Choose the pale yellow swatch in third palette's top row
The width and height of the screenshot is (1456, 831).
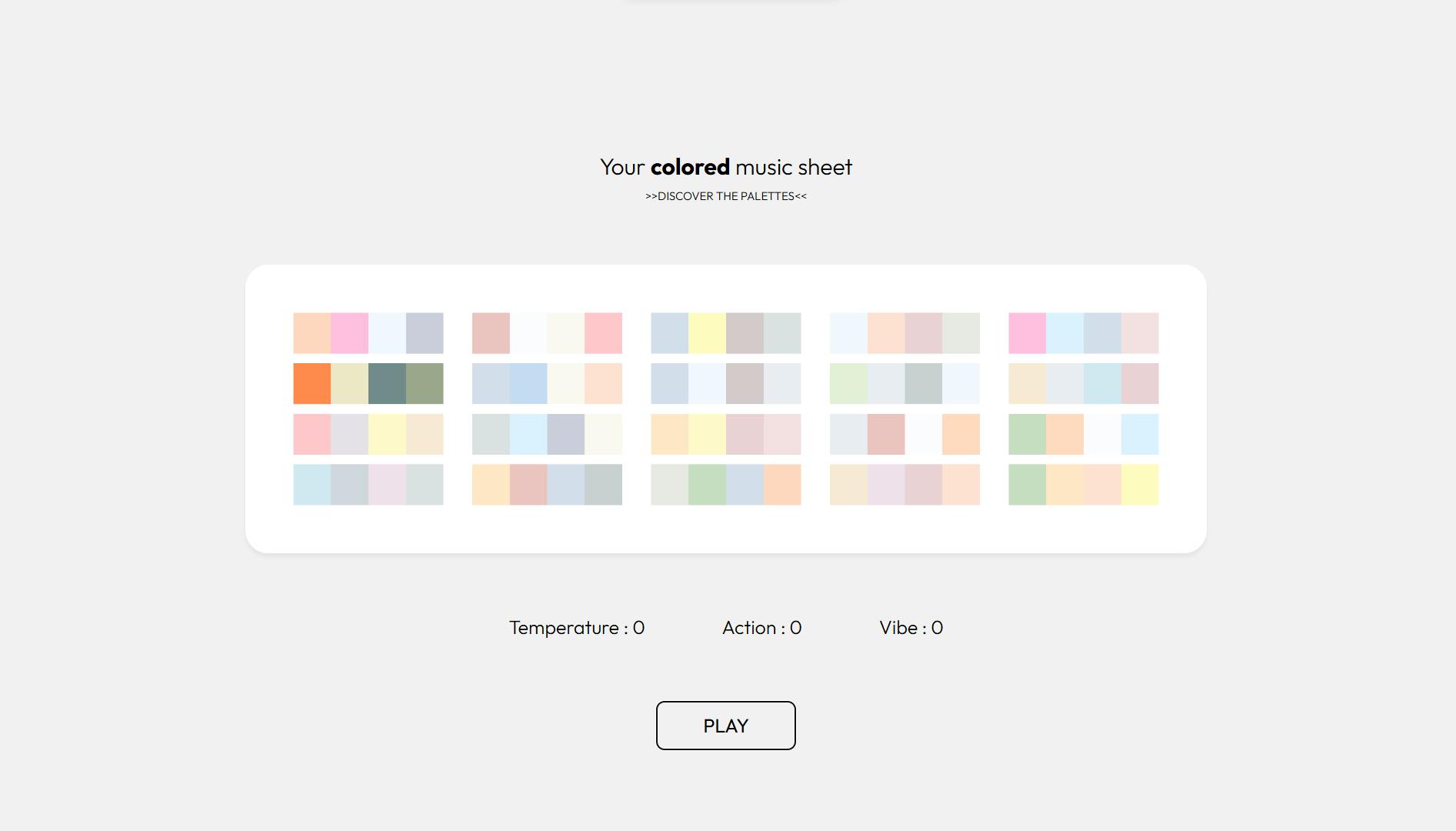click(x=707, y=333)
